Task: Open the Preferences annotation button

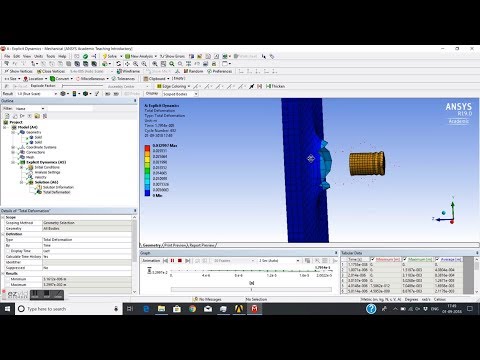Action: (219, 71)
